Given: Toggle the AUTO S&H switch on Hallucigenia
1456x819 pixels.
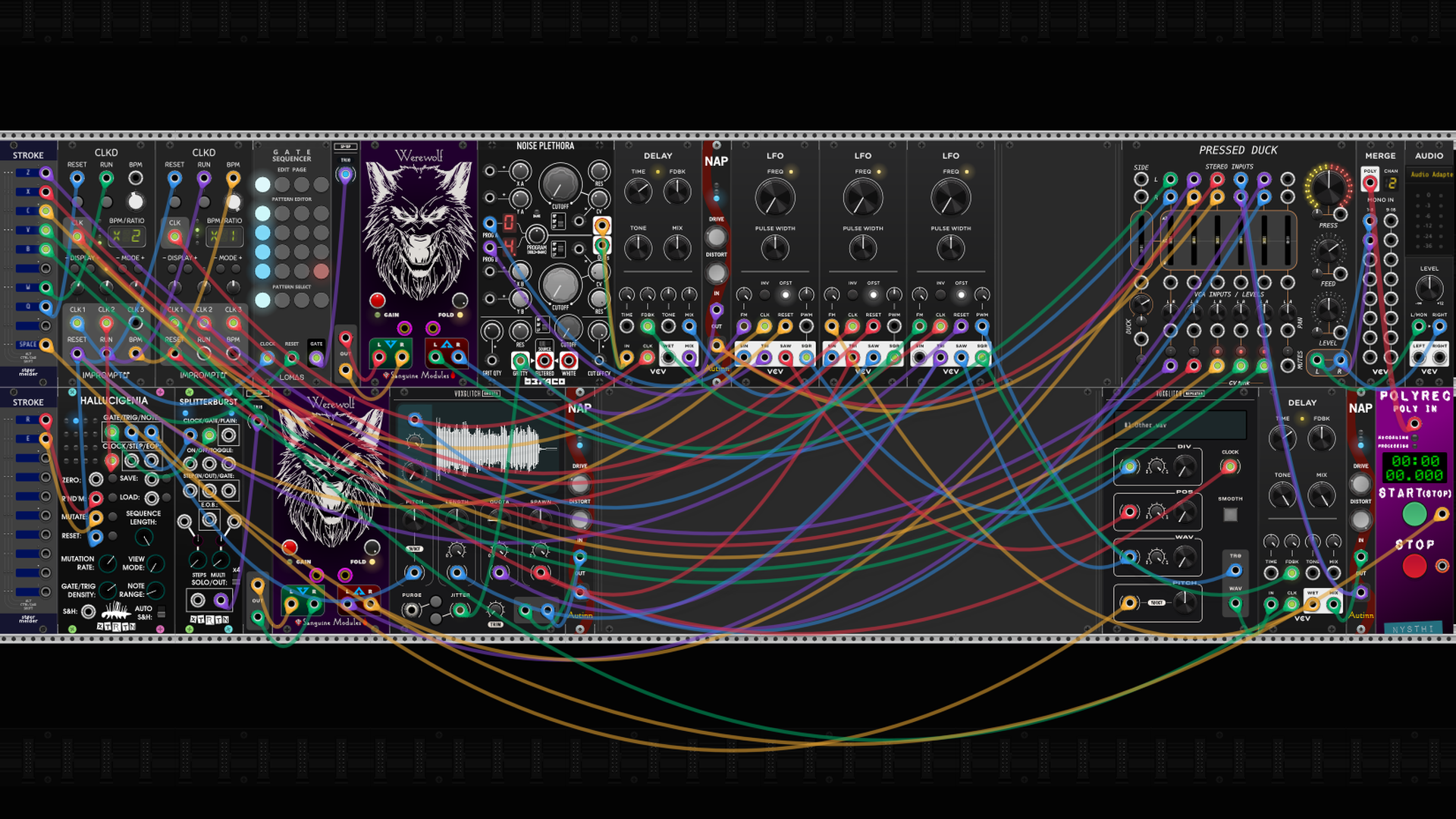Looking at the screenshot, I should [161, 612].
